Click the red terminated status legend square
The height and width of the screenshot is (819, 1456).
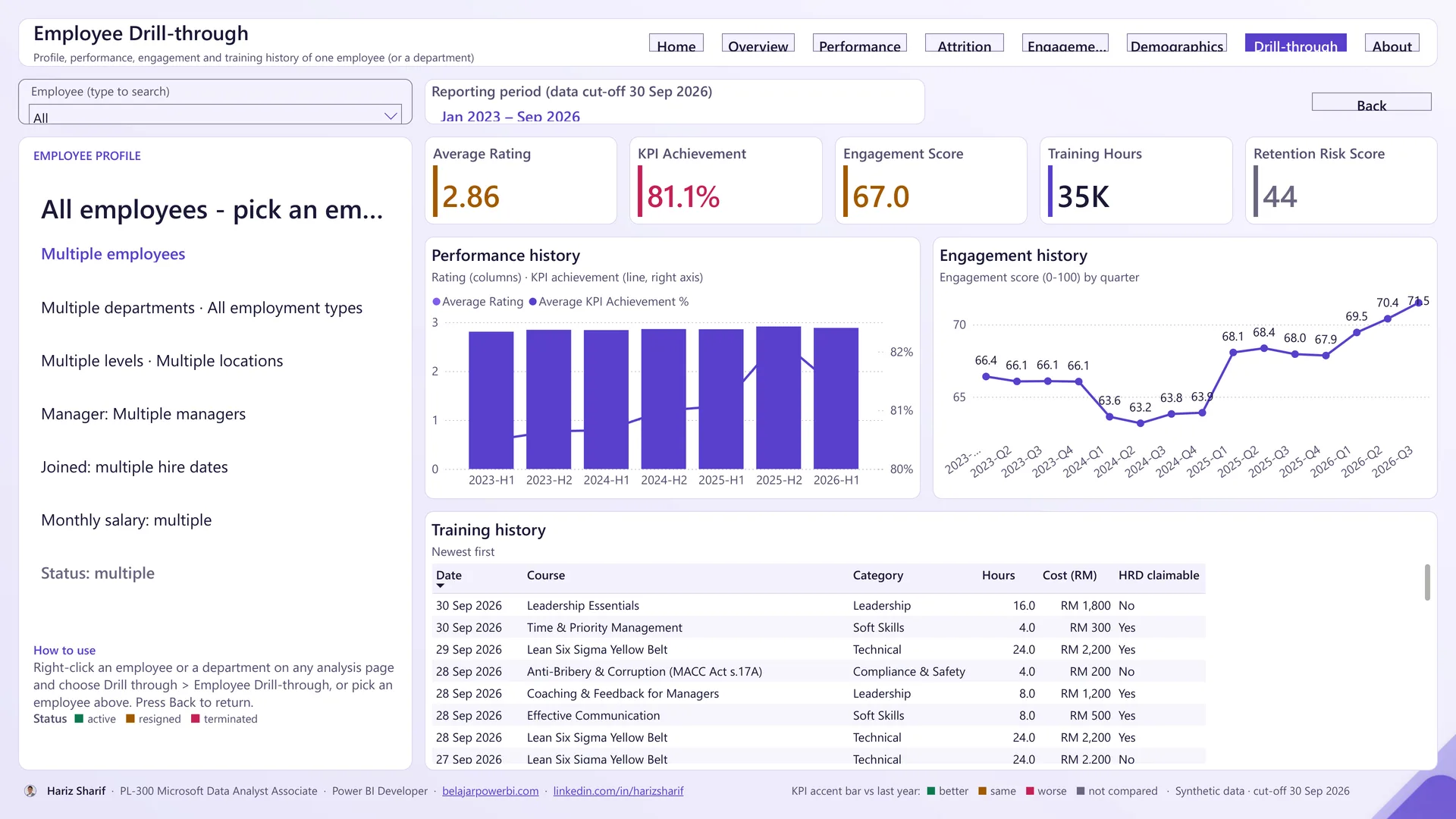pyautogui.click(x=196, y=719)
